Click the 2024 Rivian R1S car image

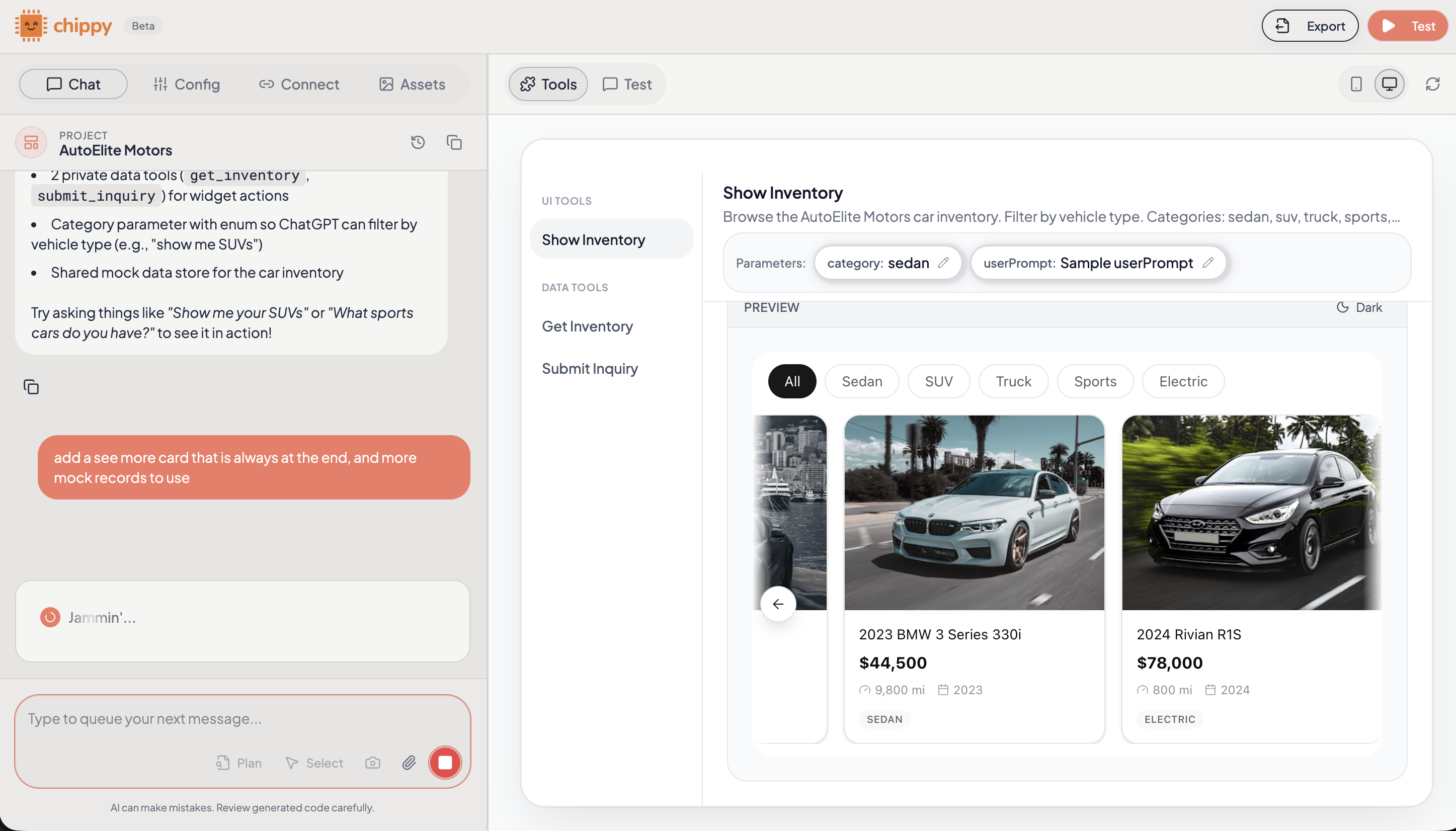click(x=1251, y=513)
